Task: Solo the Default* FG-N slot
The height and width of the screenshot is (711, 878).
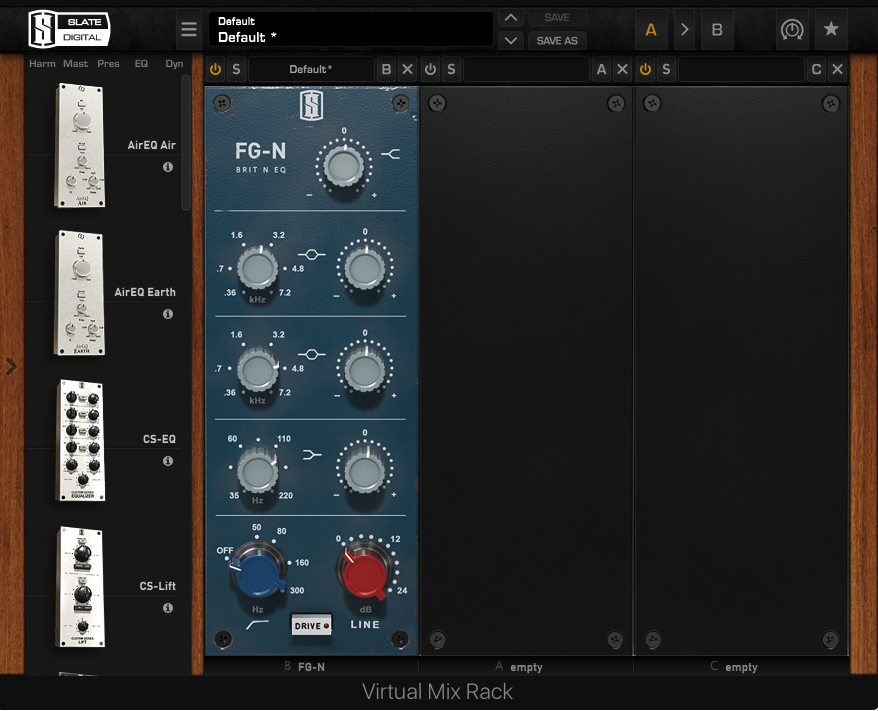Action: coord(236,69)
